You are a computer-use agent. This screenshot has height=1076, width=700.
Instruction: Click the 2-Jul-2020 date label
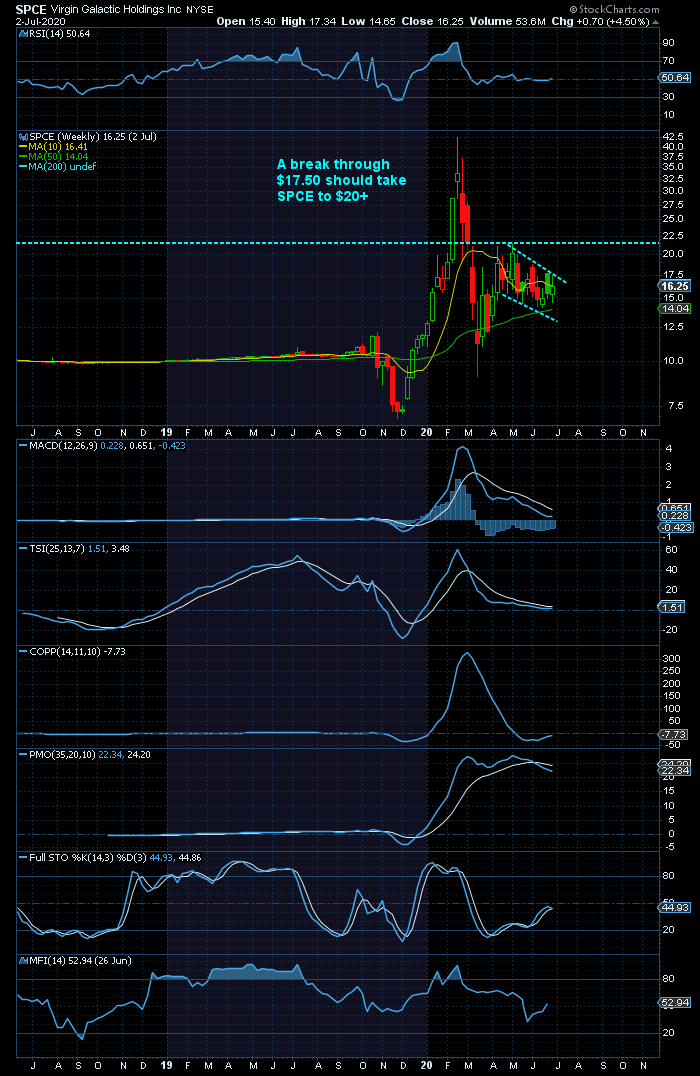click(40, 21)
